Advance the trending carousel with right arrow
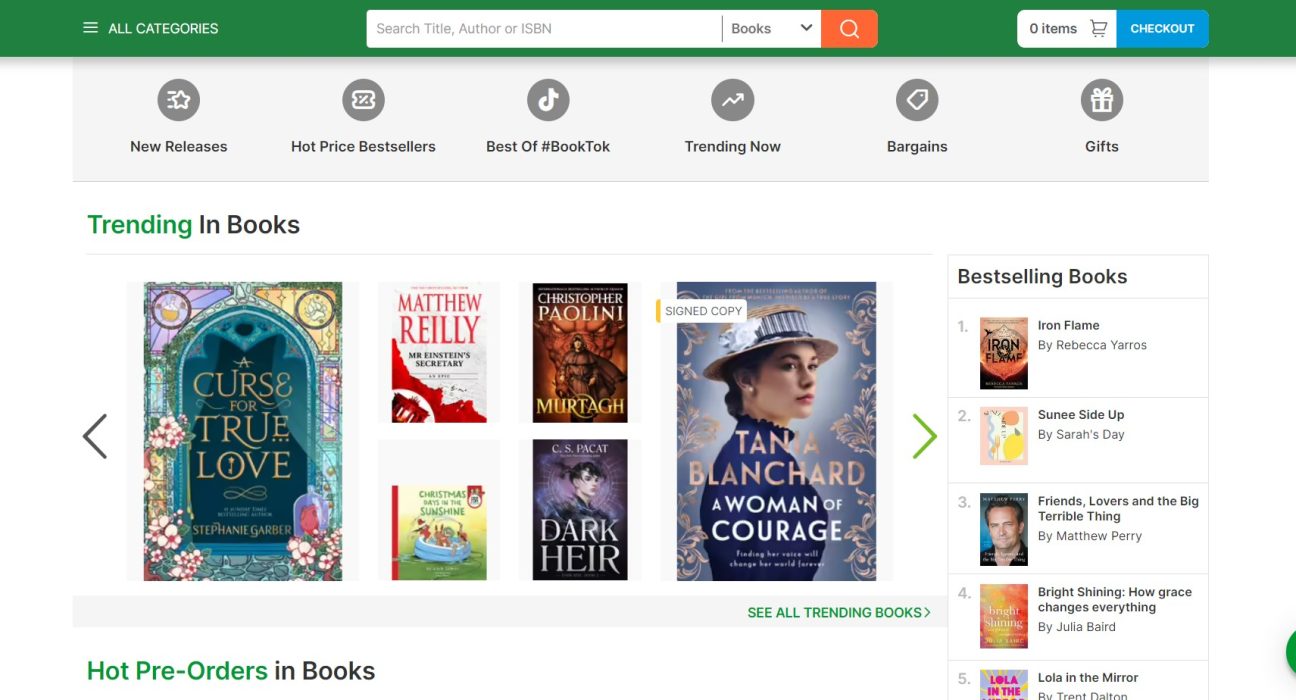The image size is (1296, 700). pos(924,436)
